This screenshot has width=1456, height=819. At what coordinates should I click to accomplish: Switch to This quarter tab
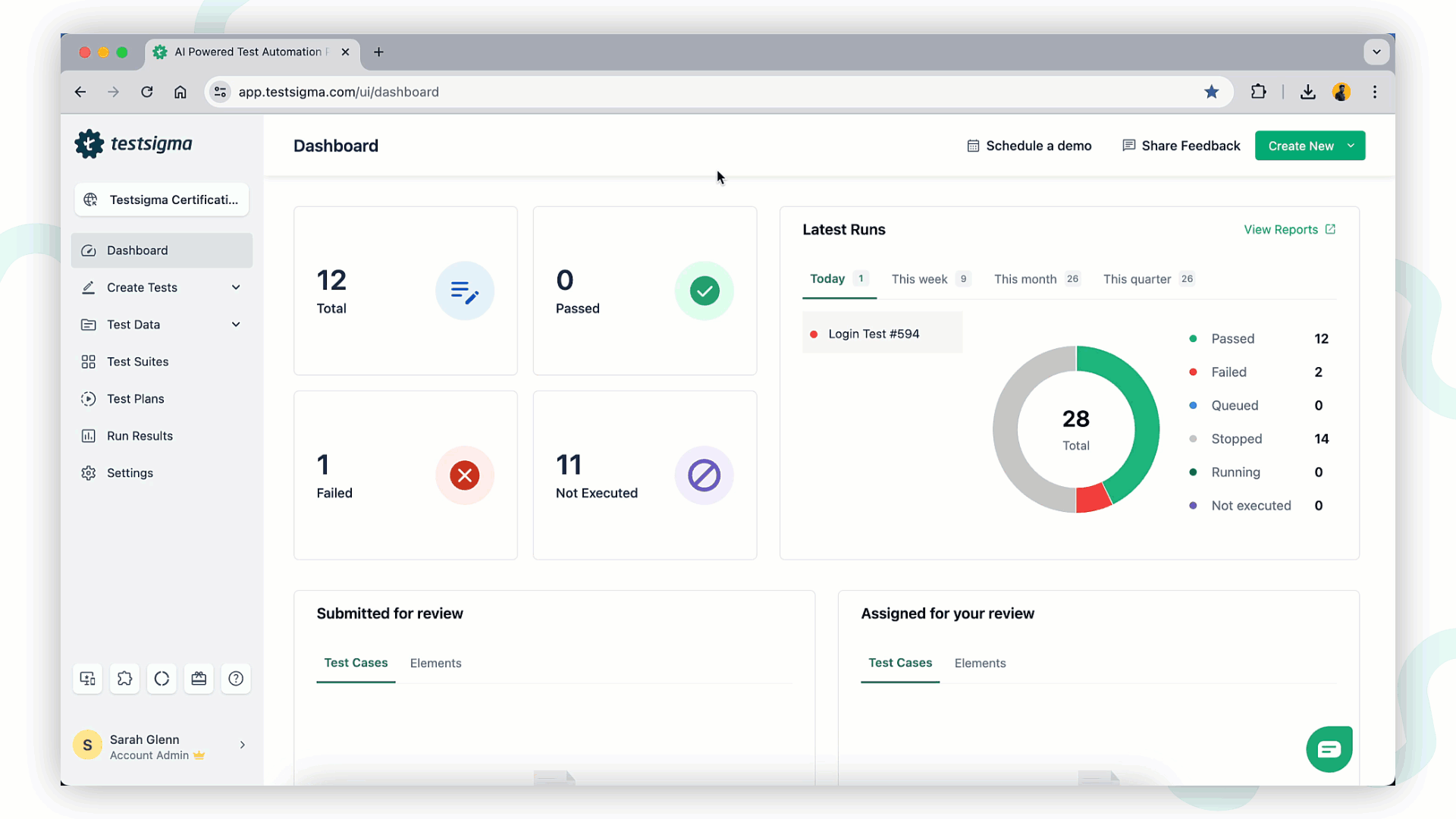[x=1149, y=279]
